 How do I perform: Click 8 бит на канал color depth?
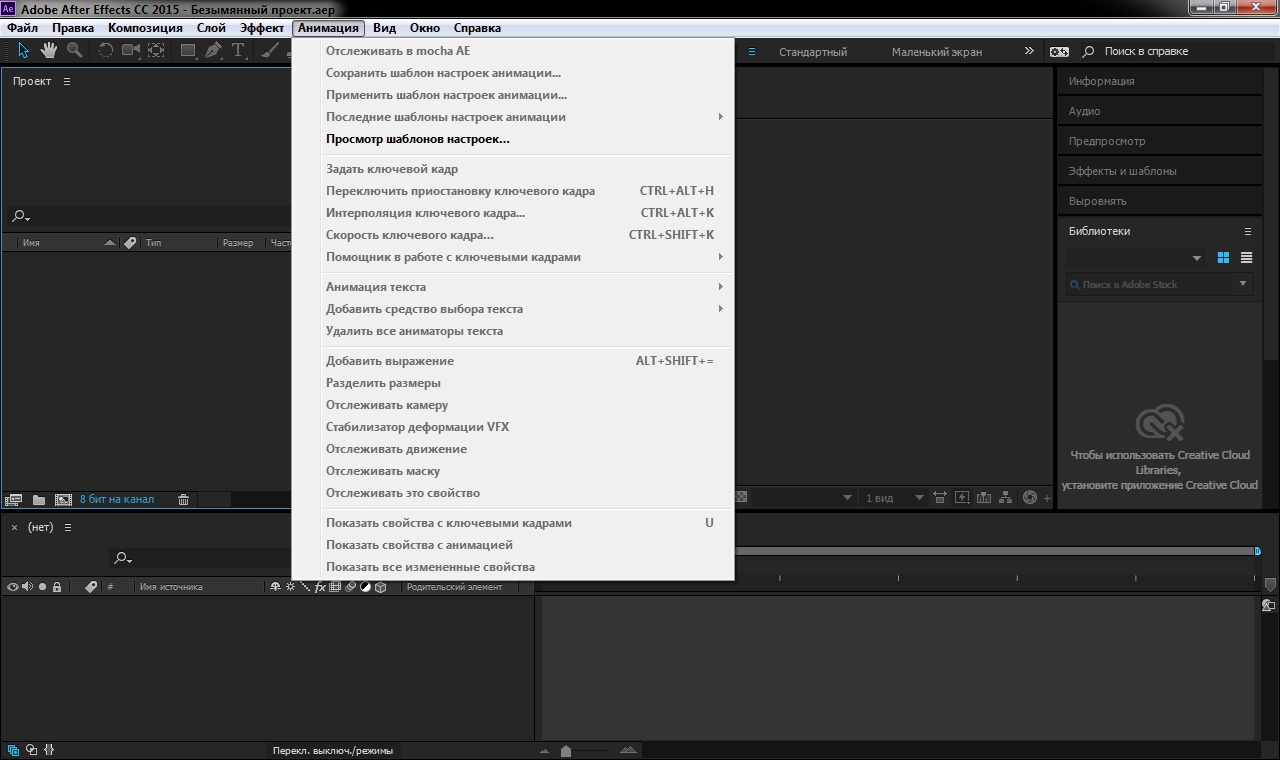[117, 499]
